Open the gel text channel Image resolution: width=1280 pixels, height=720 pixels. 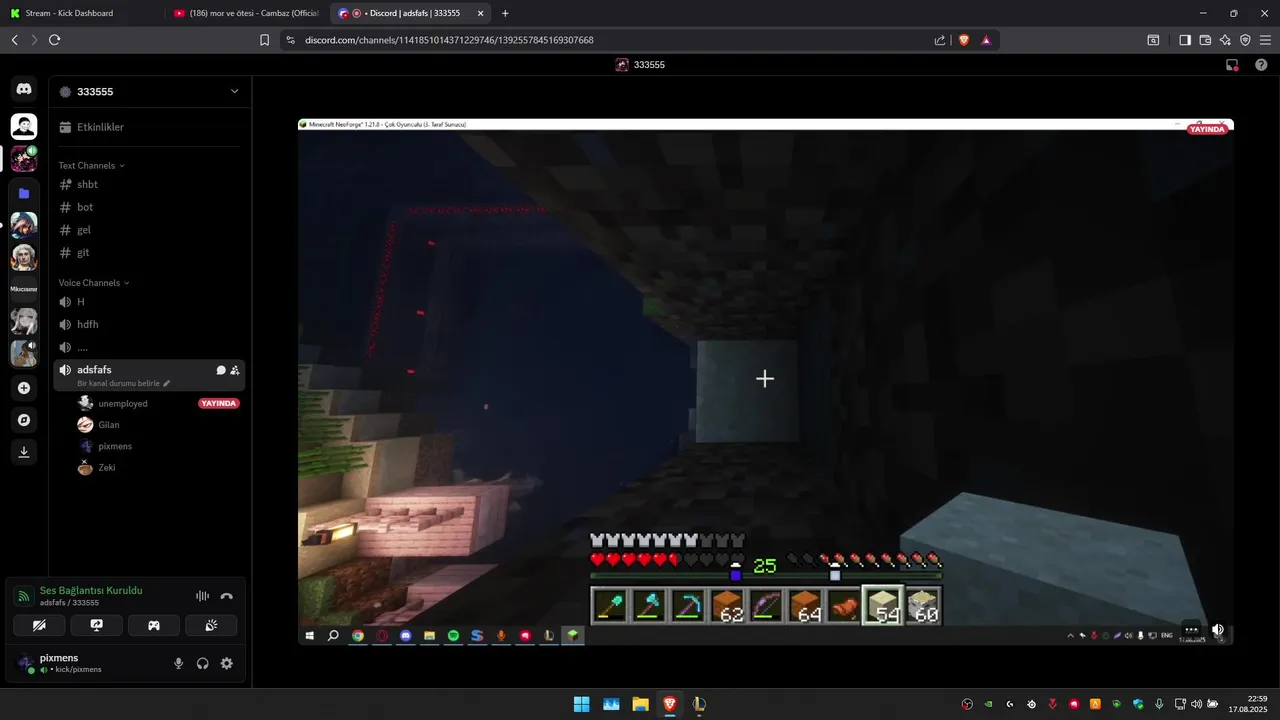click(x=149, y=230)
